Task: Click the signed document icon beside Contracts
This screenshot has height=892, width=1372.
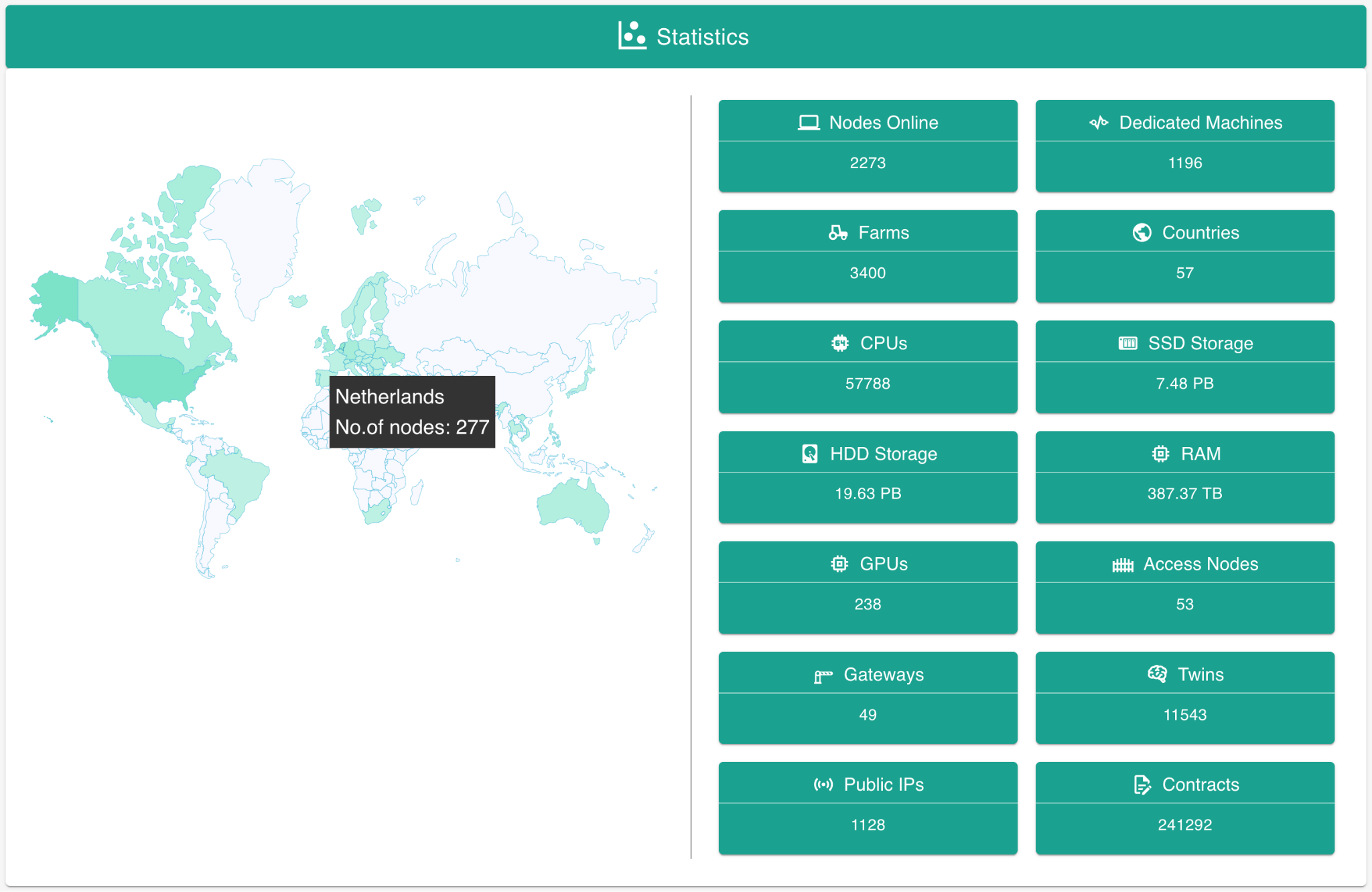Action: (x=1142, y=785)
